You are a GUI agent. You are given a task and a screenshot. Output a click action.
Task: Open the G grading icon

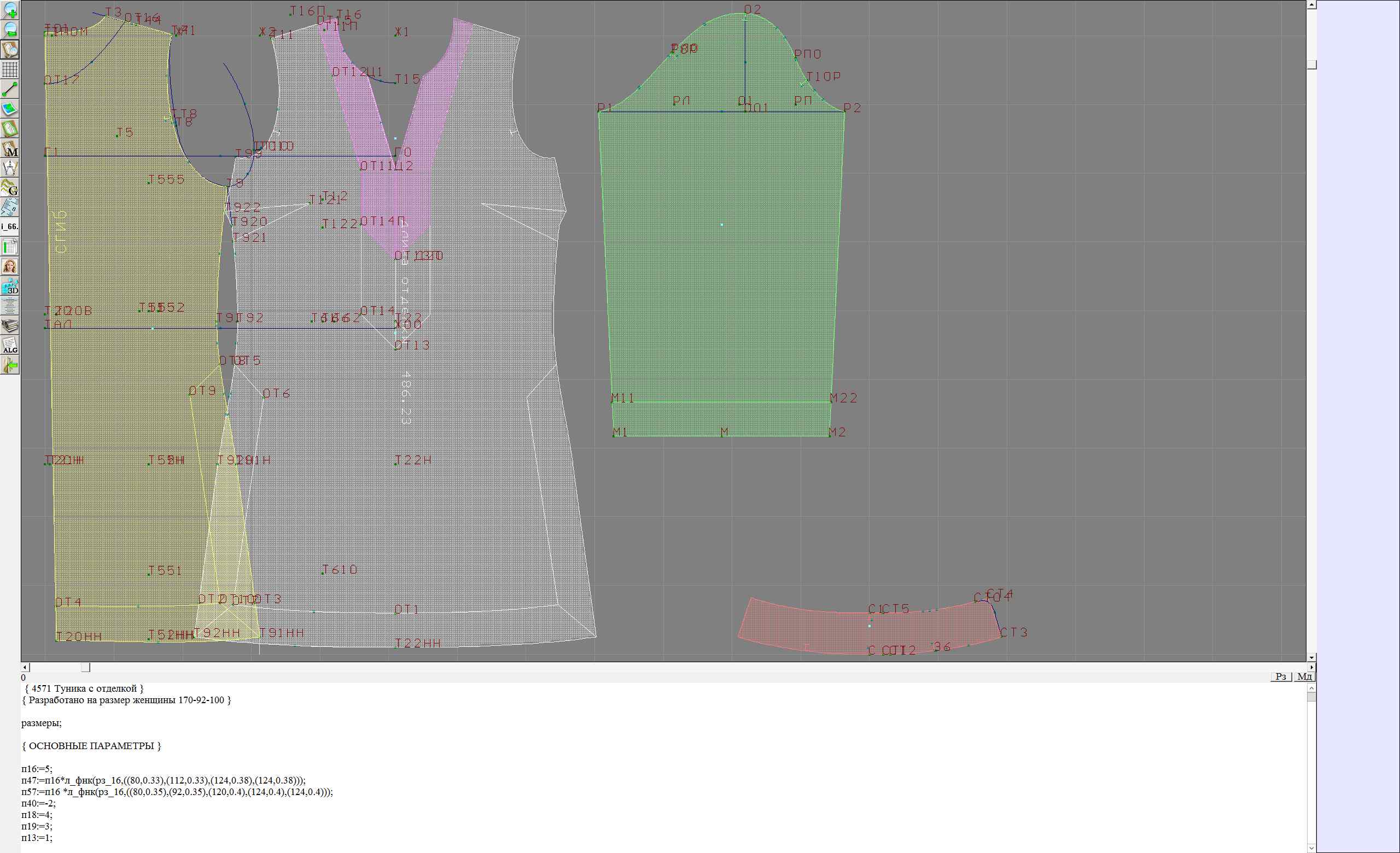(10, 188)
